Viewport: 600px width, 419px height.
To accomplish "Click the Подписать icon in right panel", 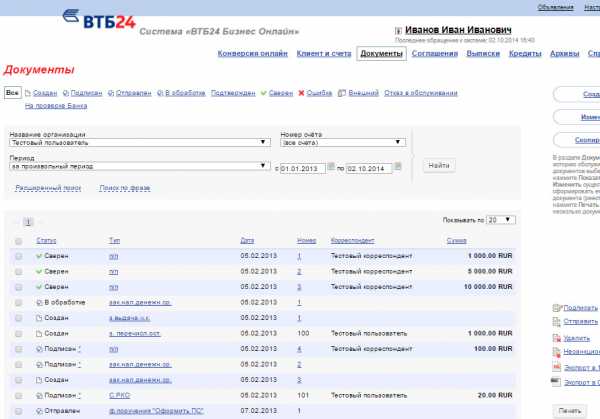I will (556, 308).
